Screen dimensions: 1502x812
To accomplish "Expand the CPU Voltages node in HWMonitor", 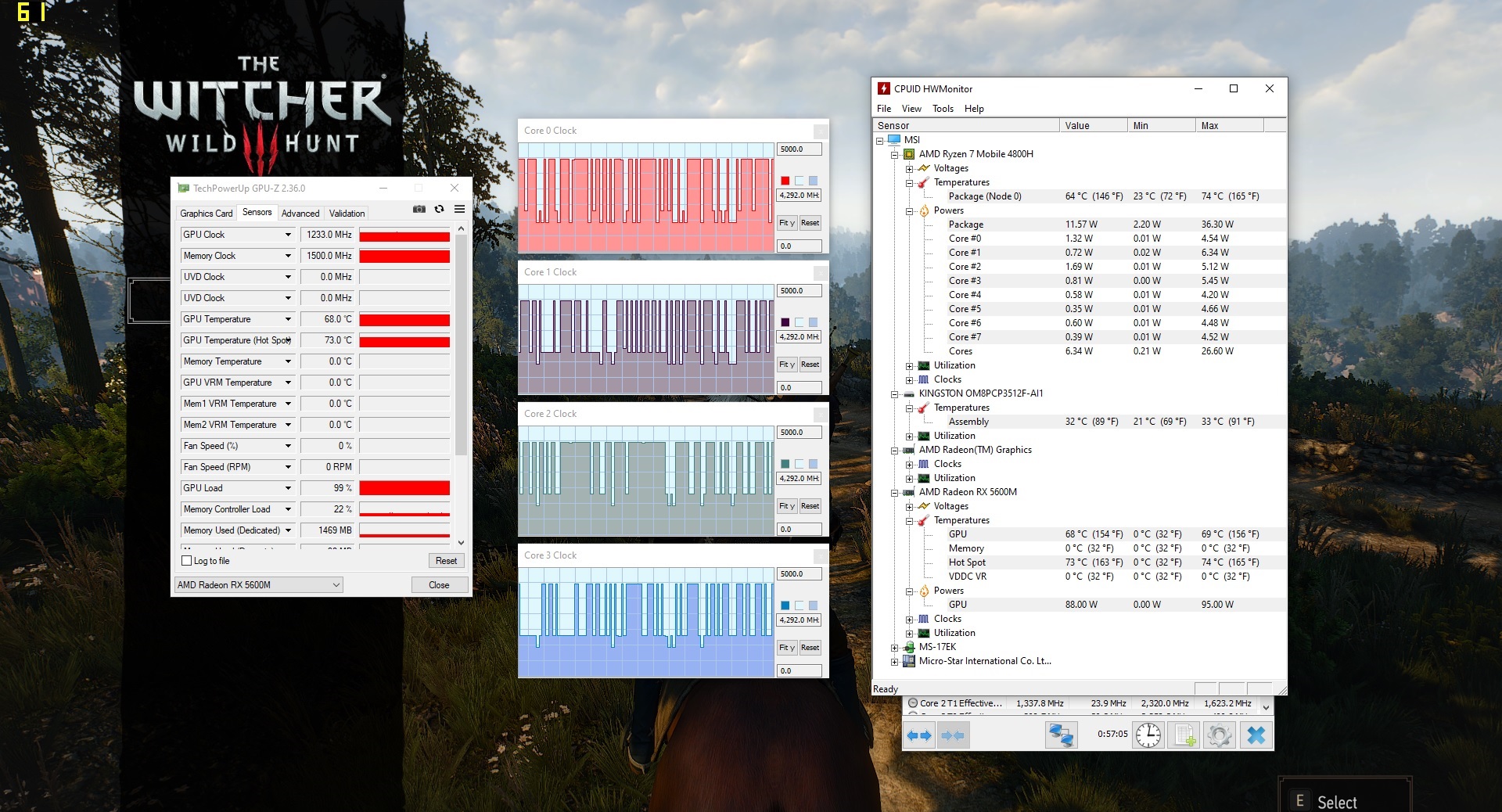I will click(909, 169).
